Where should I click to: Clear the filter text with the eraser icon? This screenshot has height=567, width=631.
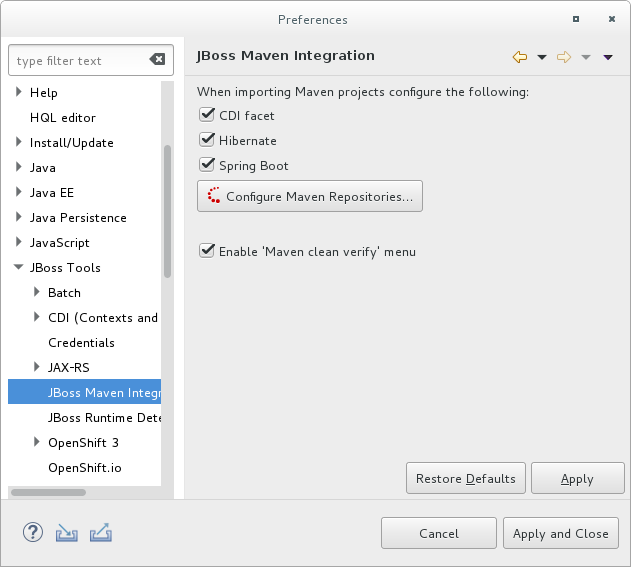tap(157, 60)
